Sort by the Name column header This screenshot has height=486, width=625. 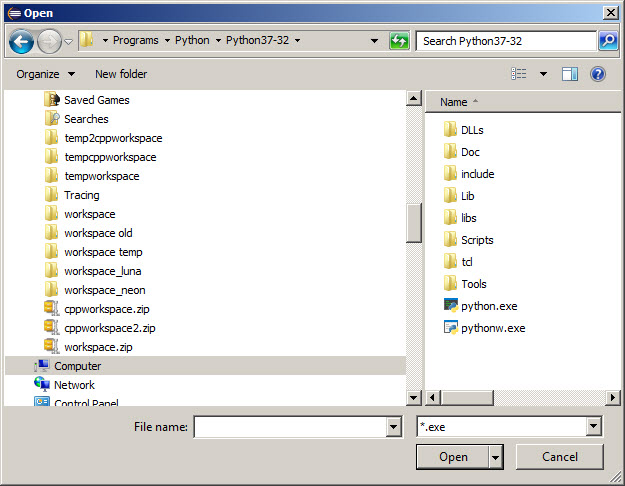[454, 102]
